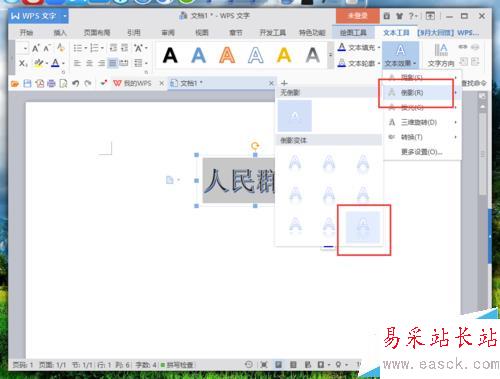The height and width of the screenshot is (379, 500).
Task: Apply the orange outline WordArt style
Action: (x=227, y=55)
